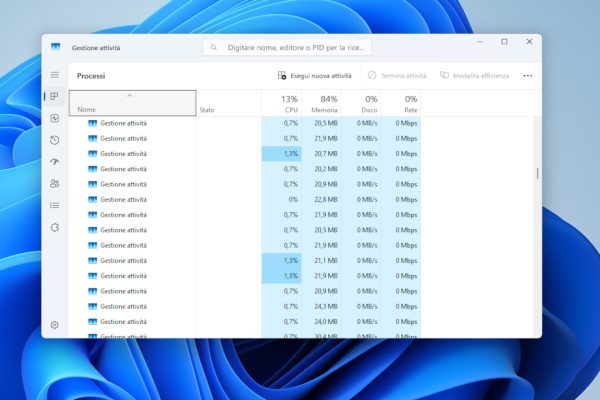Select Gestione attività row using 24,3 MB
Screen dimensions: 600x400
coord(245,306)
